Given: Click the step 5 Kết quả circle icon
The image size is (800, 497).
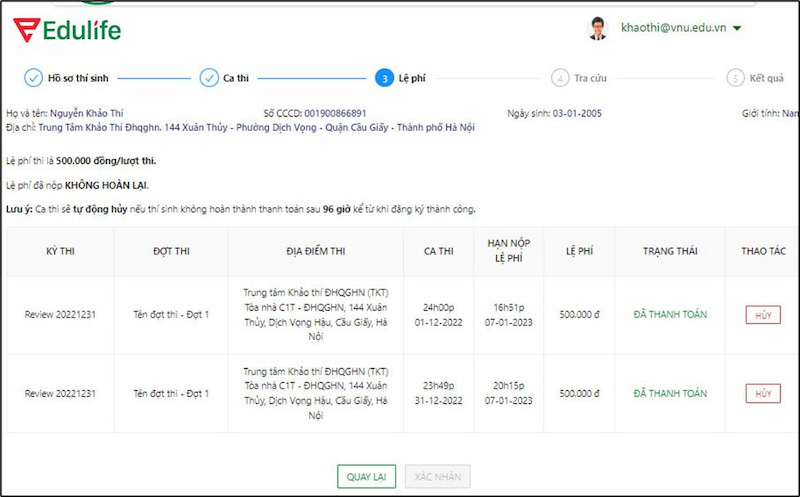Looking at the screenshot, I should pos(735,78).
